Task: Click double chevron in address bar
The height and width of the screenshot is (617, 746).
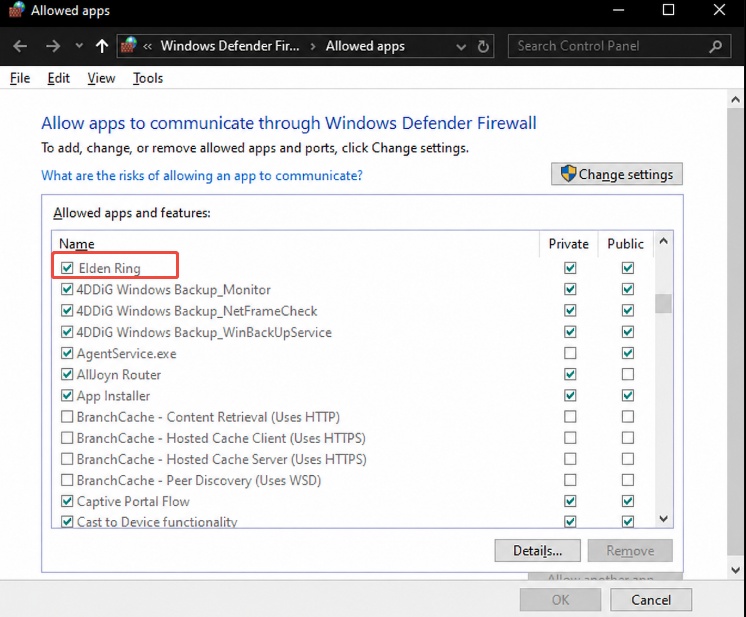Action: pos(147,46)
